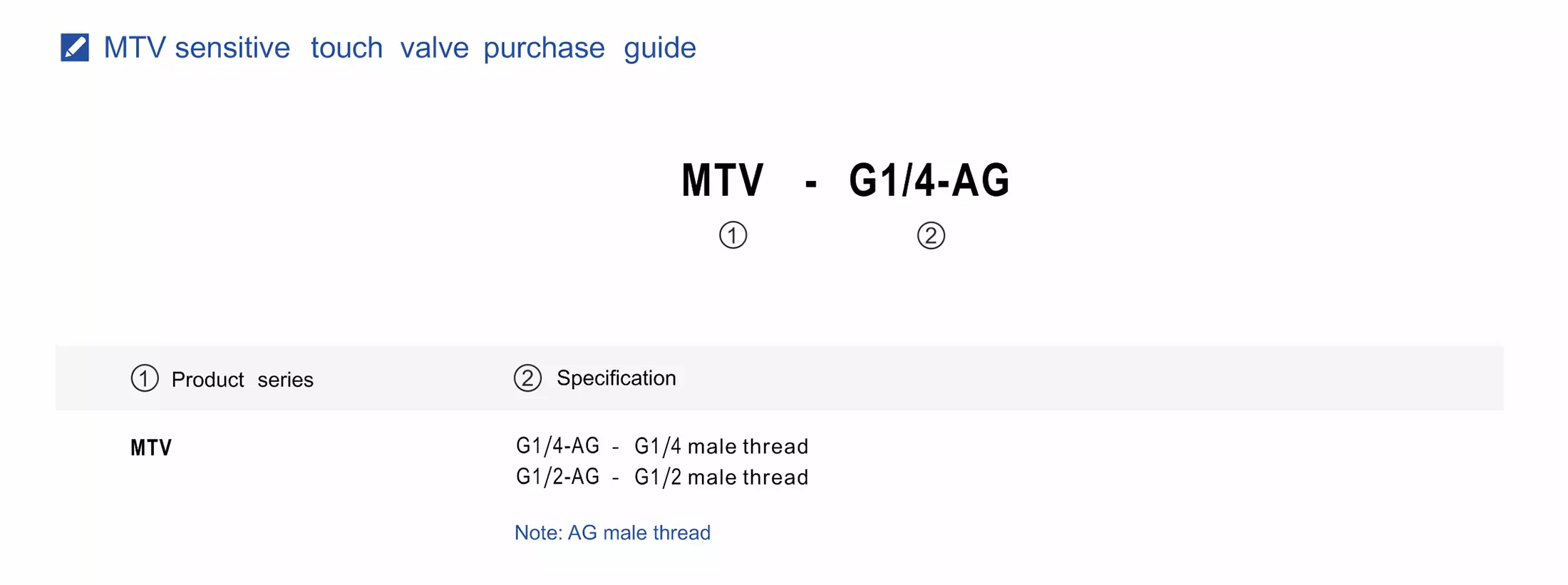The width and height of the screenshot is (1568, 585).
Task: Click the "G1/4 male thread" description
Action: [721, 446]
